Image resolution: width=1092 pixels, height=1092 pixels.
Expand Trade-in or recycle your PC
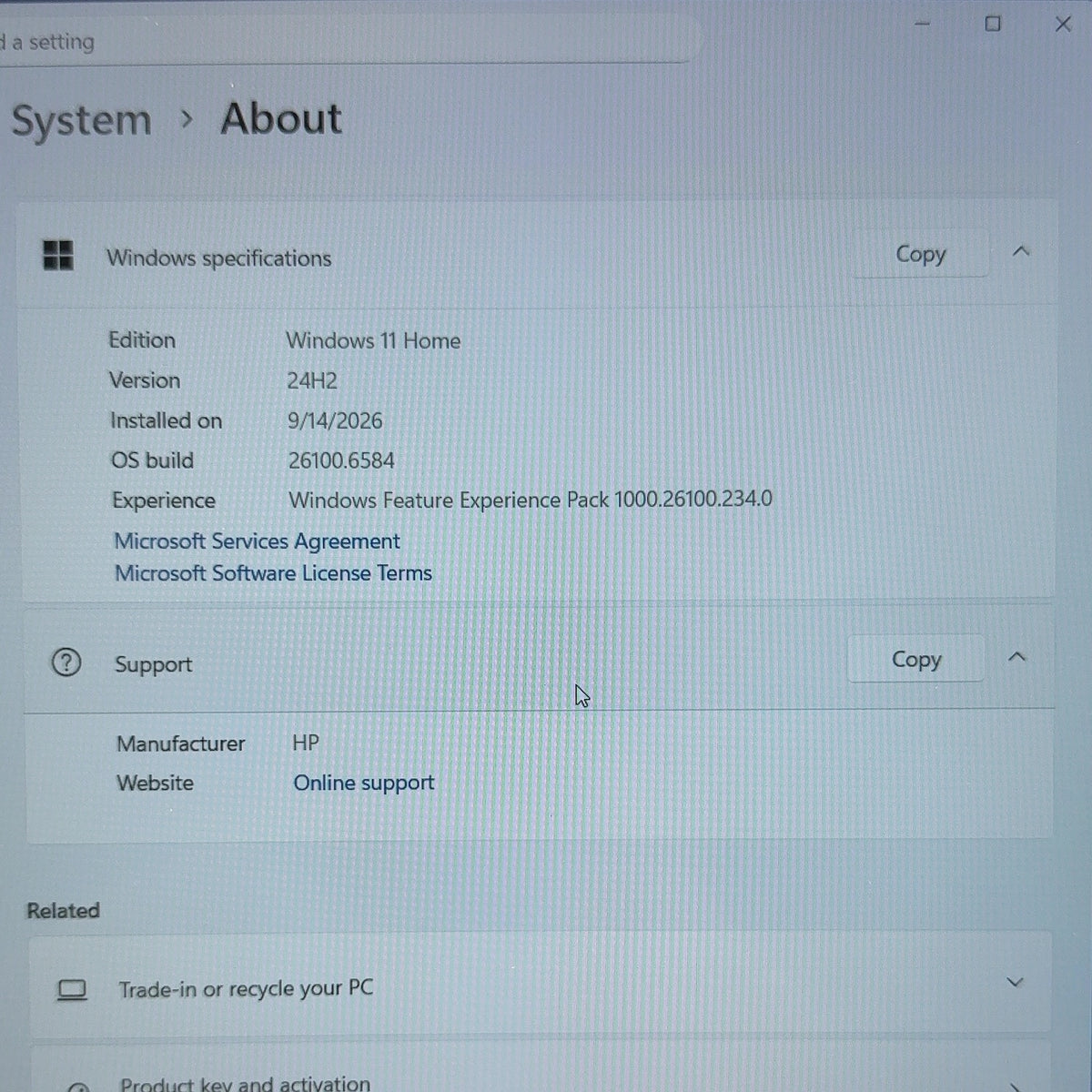(x=1015, y=983)
